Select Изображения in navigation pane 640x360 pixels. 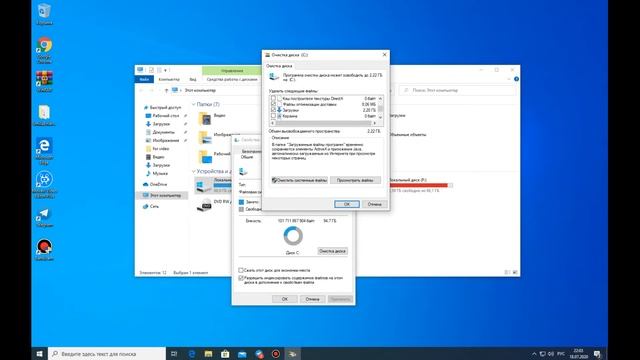[166, 140]
